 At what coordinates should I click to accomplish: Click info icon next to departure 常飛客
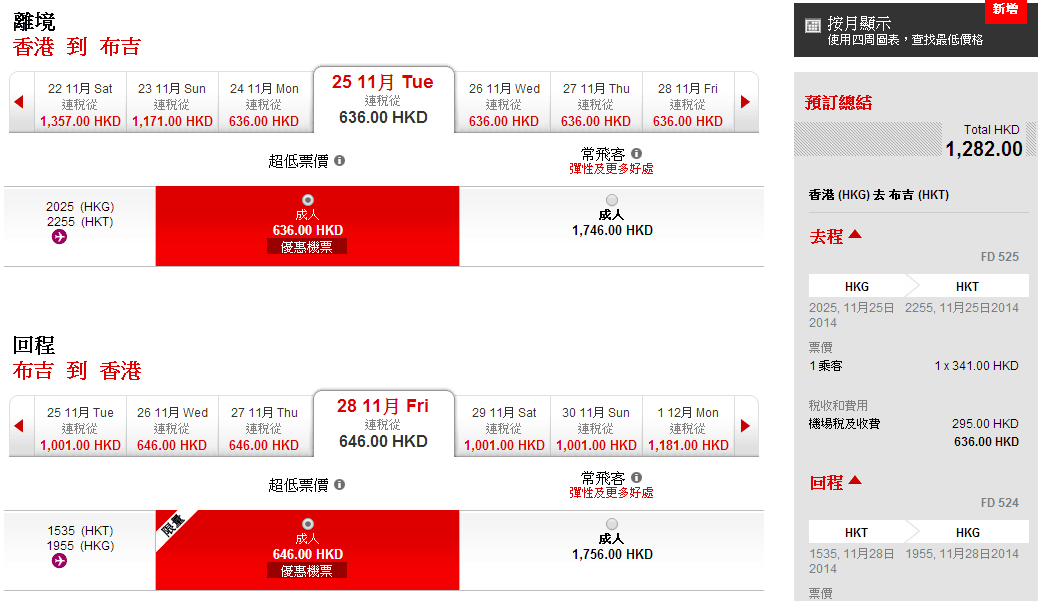(x=636, y=154)
